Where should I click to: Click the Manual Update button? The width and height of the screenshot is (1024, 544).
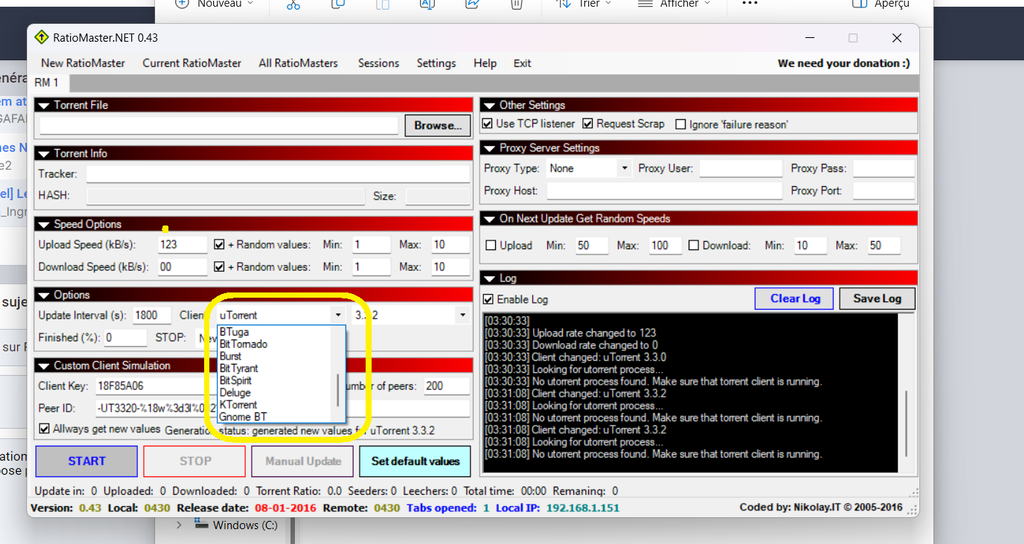click(302, 461)
